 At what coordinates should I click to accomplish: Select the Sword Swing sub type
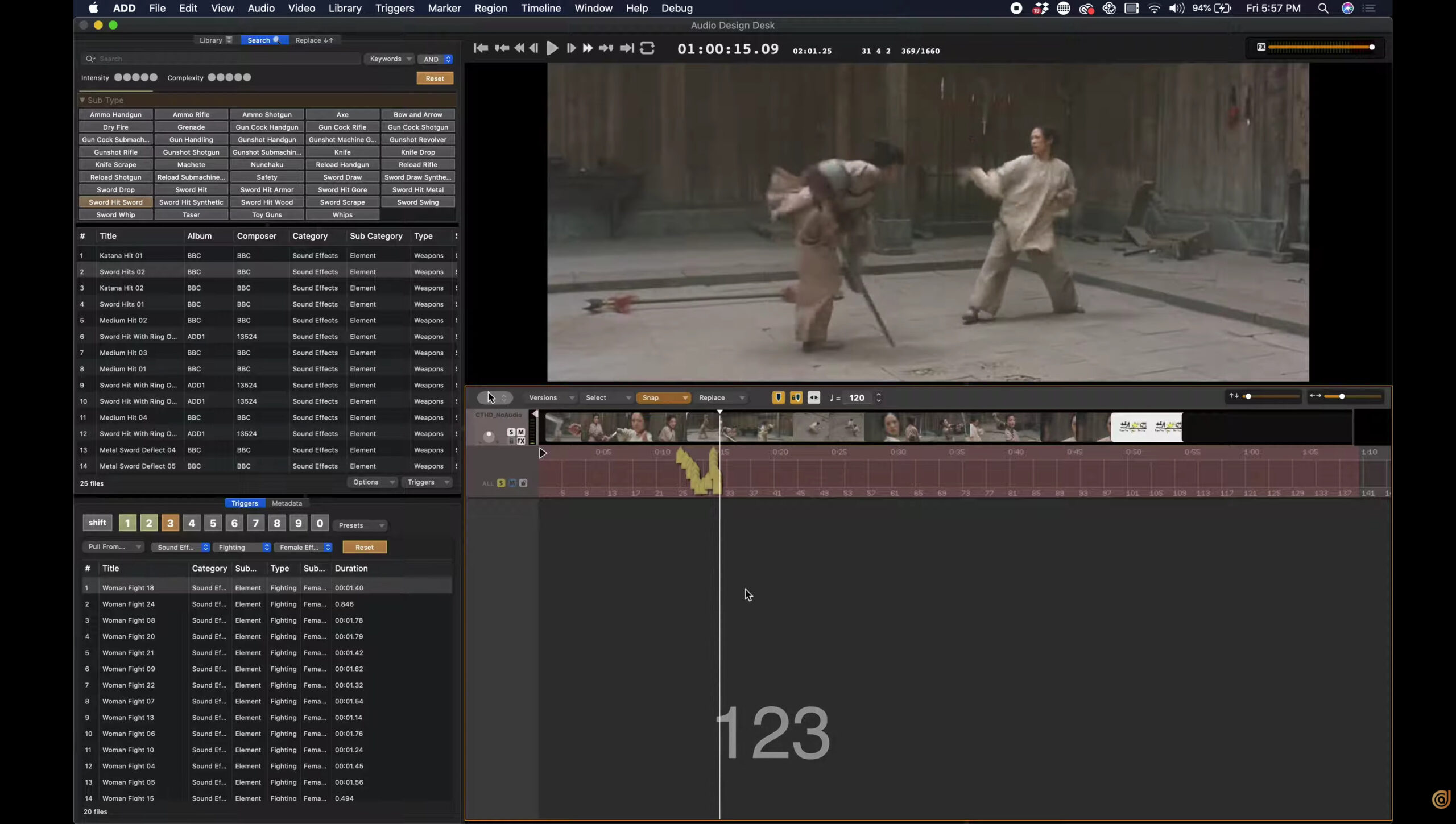(x=417, y=202)
